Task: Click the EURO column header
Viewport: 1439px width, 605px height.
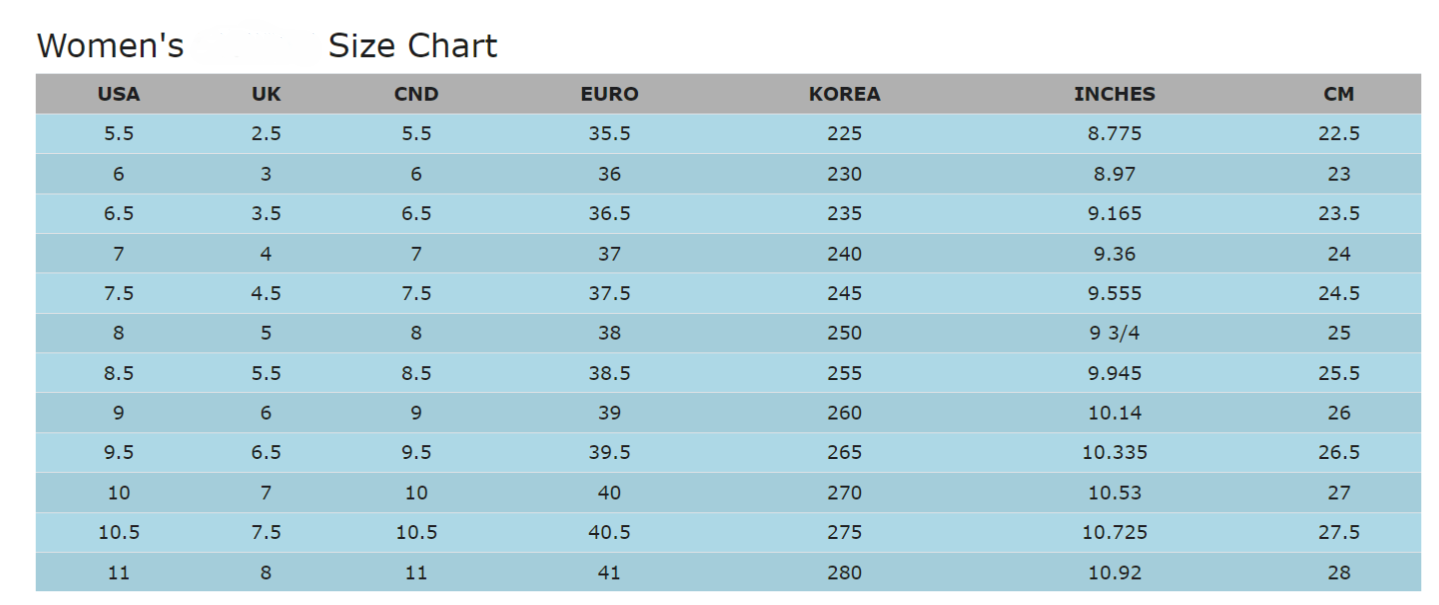Action: [x=609, y=94]
